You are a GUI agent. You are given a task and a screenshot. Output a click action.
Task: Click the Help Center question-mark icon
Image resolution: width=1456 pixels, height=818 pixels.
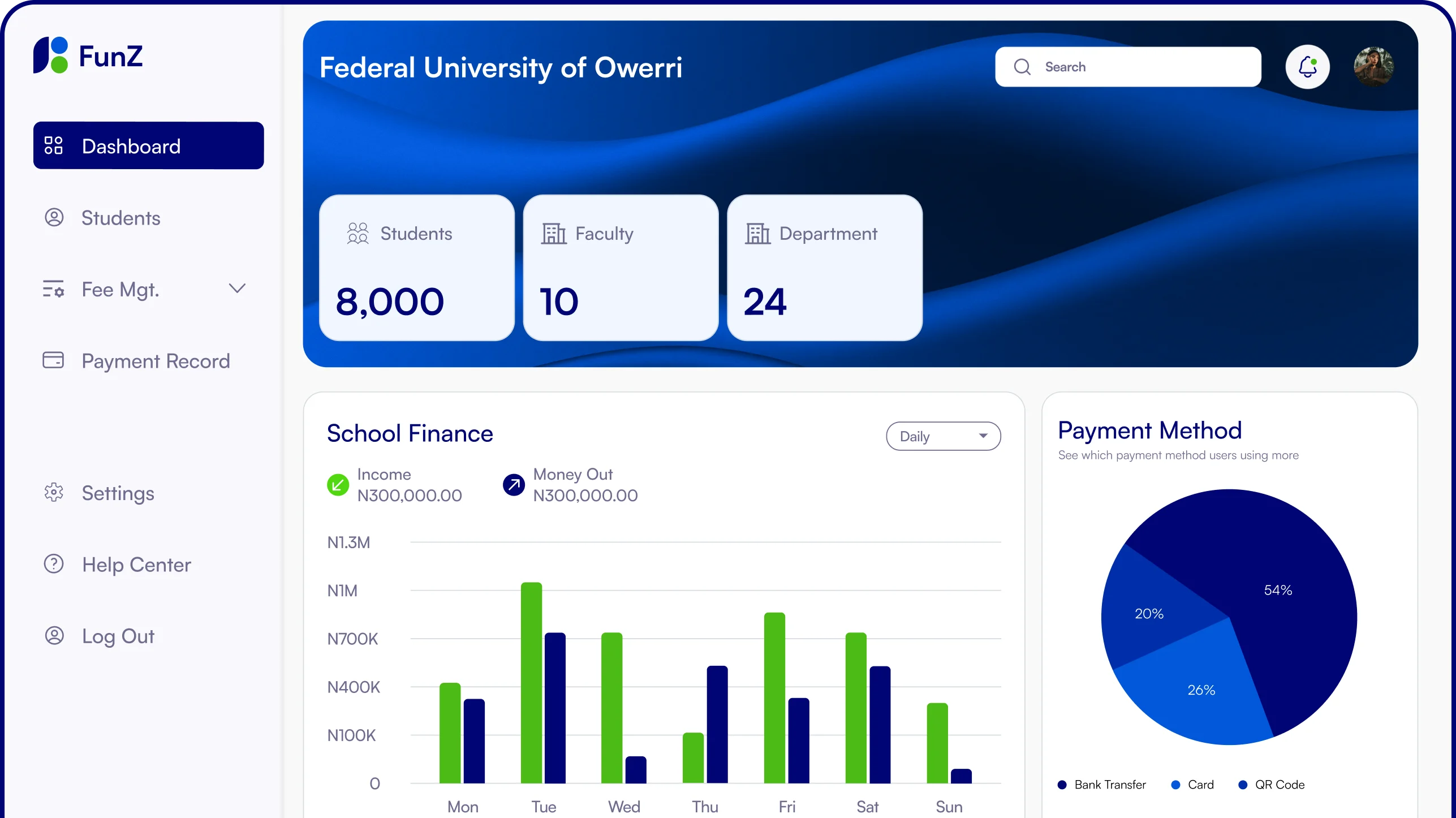coord(54,564)
